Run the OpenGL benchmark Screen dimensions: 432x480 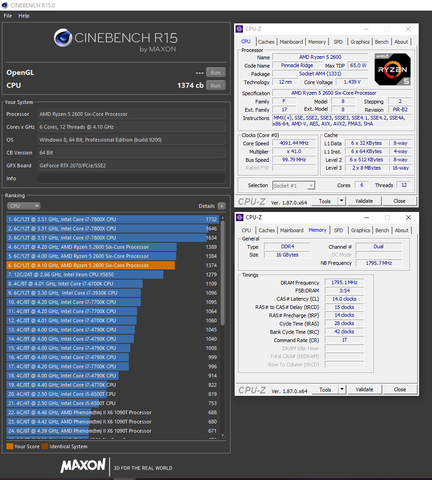(x=216, y=72)
